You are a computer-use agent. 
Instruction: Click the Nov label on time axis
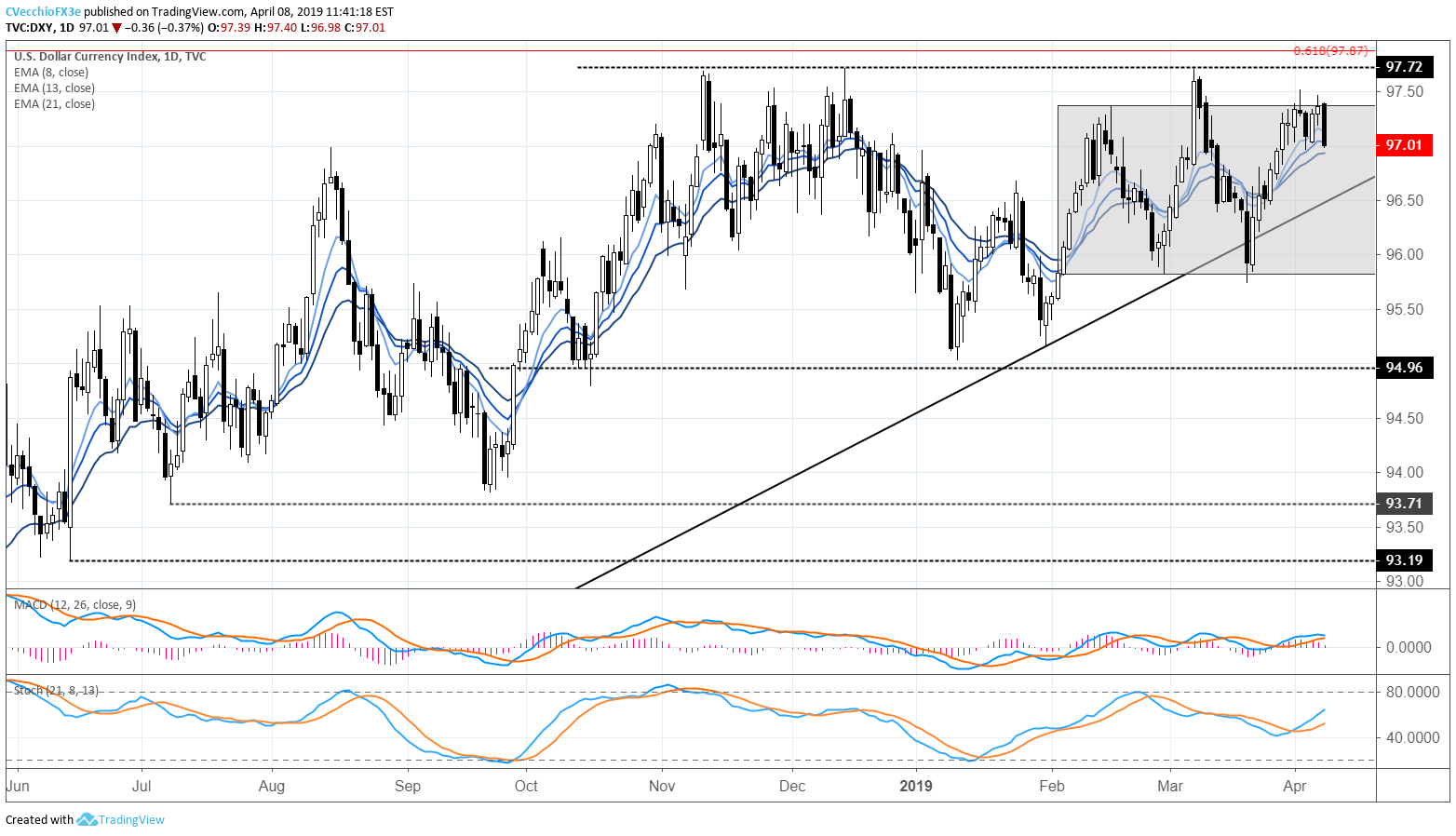pos(662,786)
